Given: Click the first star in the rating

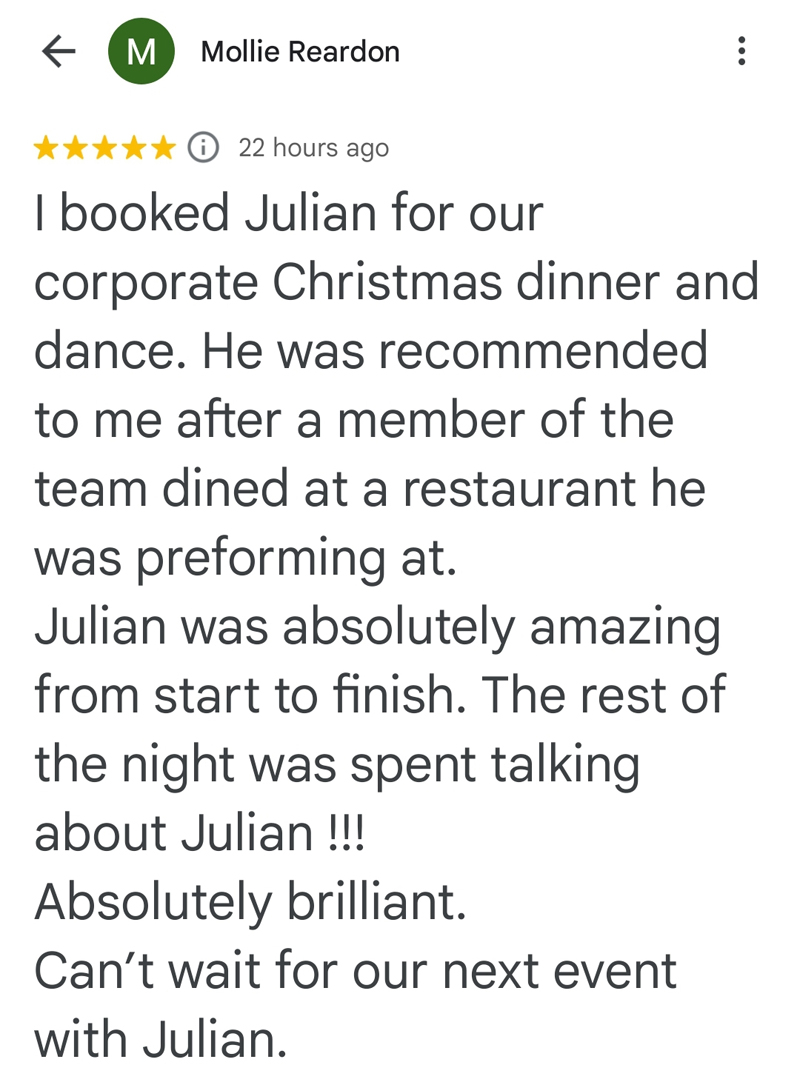Looking at the screenshot, I should pyautogui.click(x=46, y=149).
